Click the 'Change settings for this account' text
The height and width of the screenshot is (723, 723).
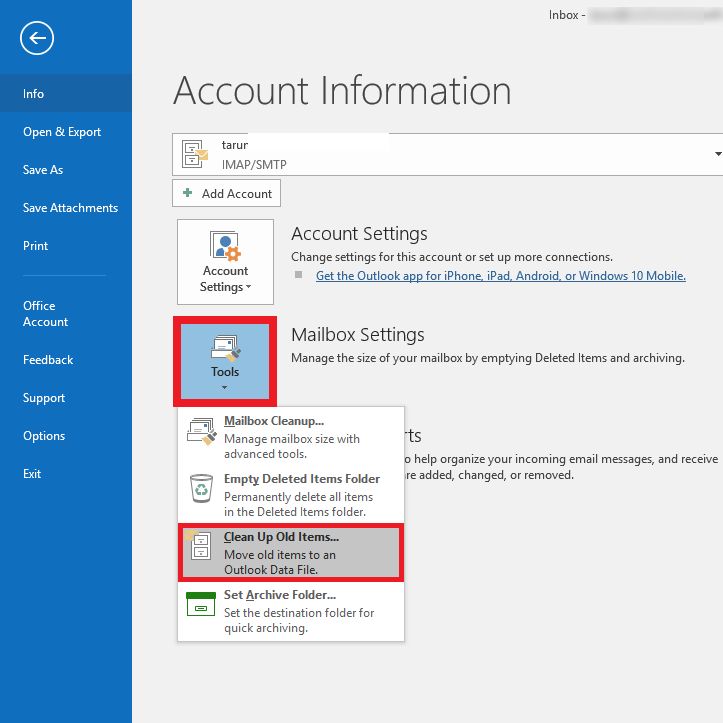[x=452, y=257]
